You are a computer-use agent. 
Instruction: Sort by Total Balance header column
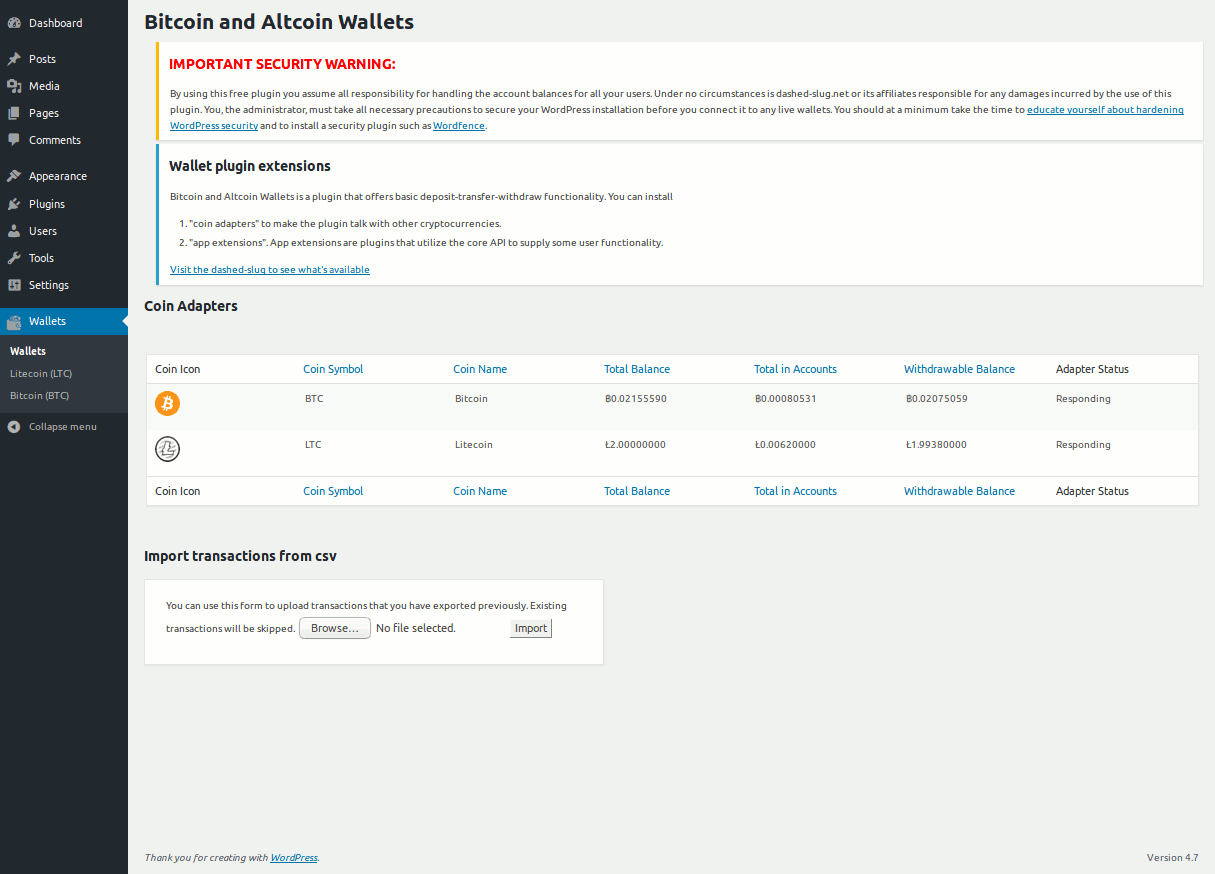(x=637, y=369)
